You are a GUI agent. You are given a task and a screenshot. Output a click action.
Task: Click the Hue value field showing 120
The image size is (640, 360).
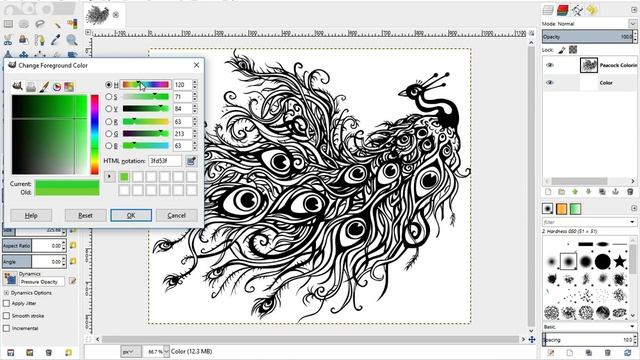(182, 84)
